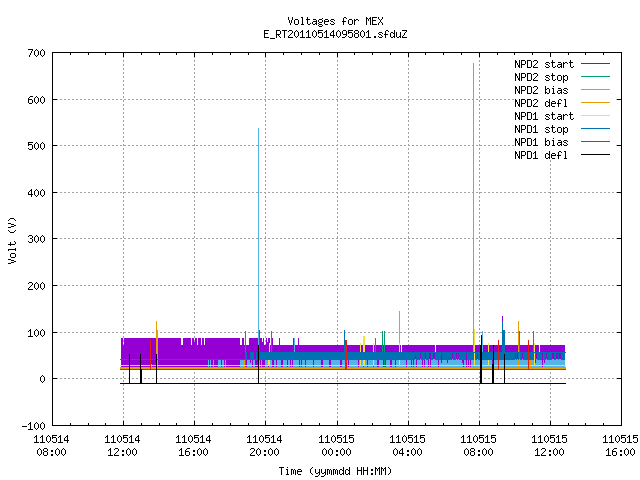Click the purple NPD2 start legend line
Screen dimensions: 640x480
pyautogui.click(x=595, y=64)
